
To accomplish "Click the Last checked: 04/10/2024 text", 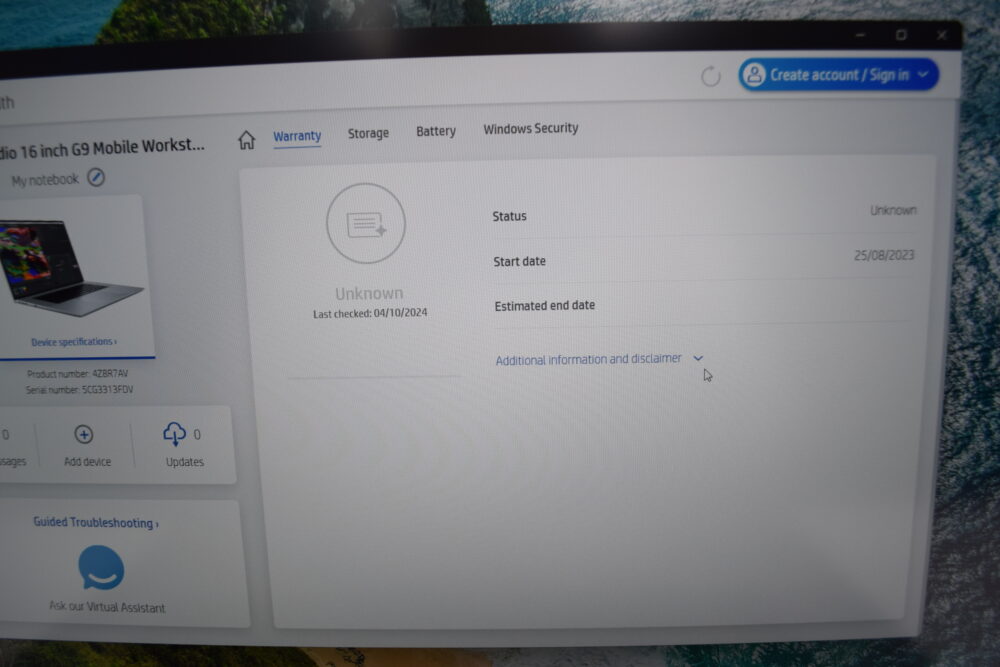I will (370, 313).
